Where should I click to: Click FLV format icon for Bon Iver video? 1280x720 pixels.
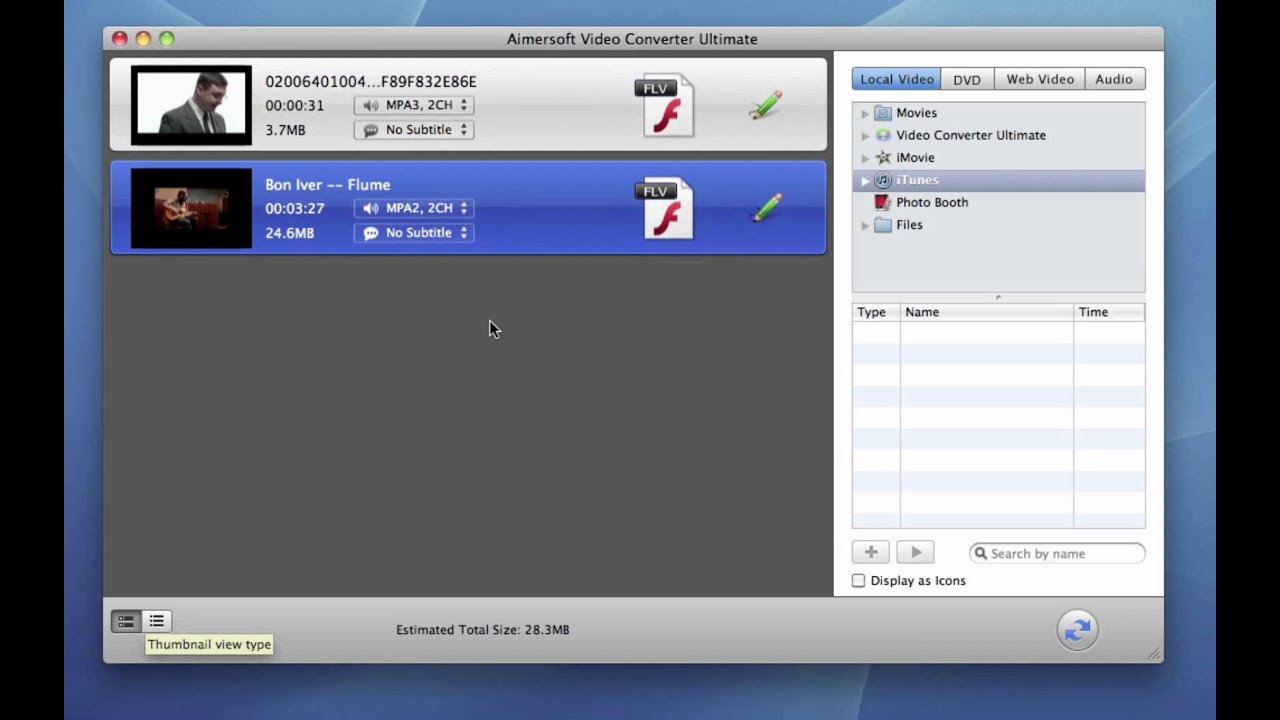(665, 208)
